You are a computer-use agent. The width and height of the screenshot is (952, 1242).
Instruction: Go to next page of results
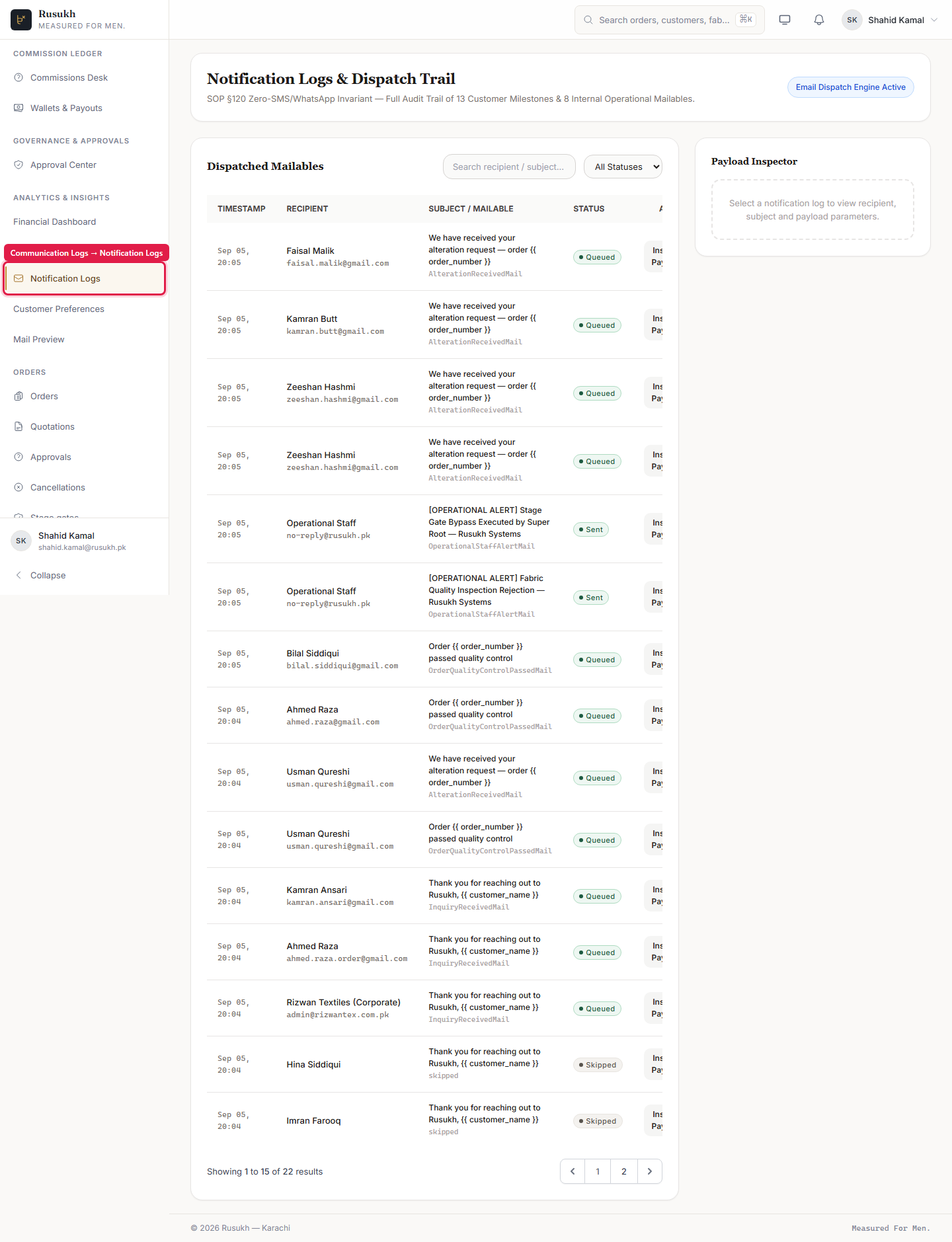point(650,1171)
